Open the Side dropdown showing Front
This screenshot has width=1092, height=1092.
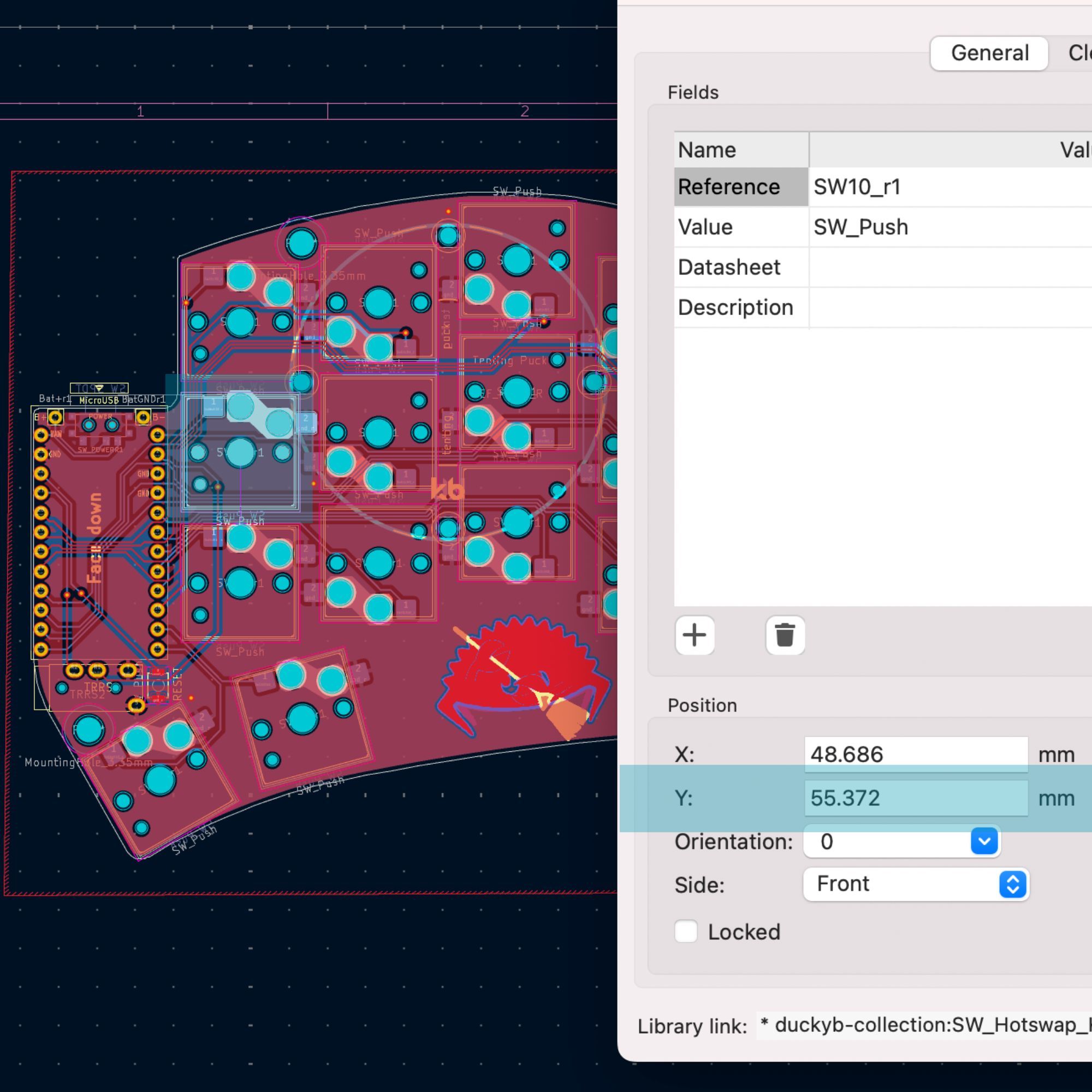[916, 885]
